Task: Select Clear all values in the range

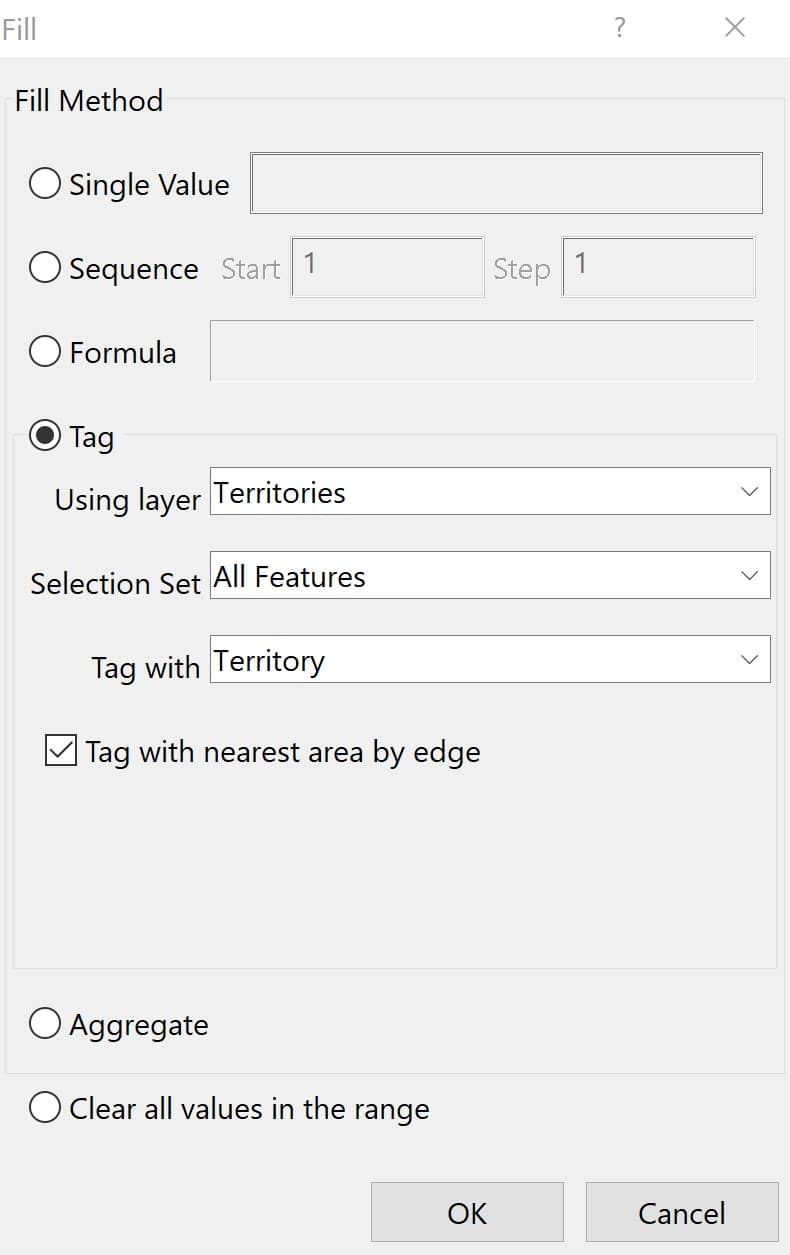Action: tap(45, 1108)
